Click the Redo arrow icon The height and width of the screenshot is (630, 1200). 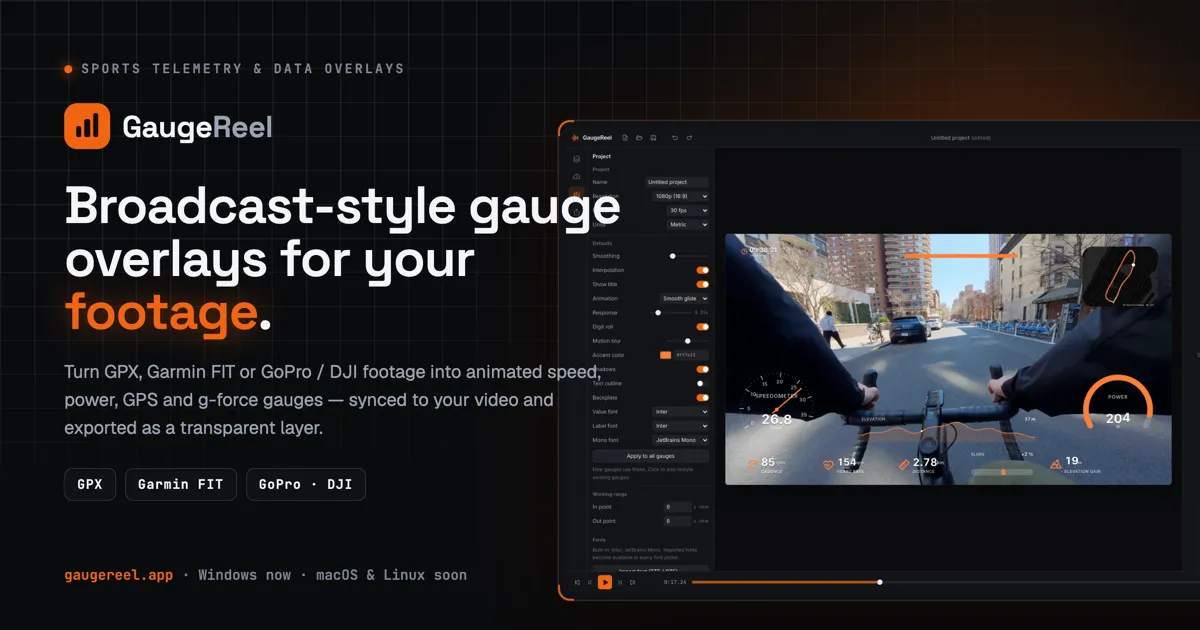pos(689,138)
